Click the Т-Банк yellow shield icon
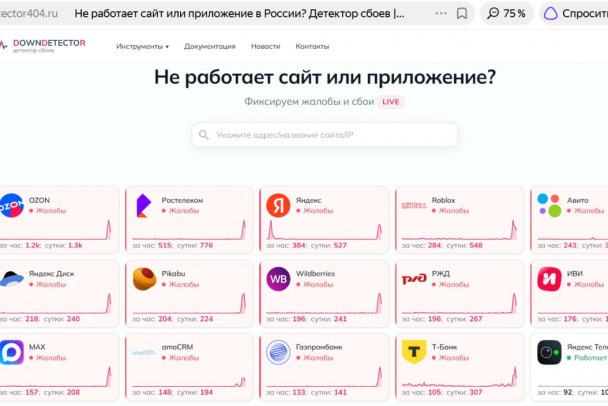The width and height of the screenshot is (608, 406). pyautogui.click(x=414, y=352)
